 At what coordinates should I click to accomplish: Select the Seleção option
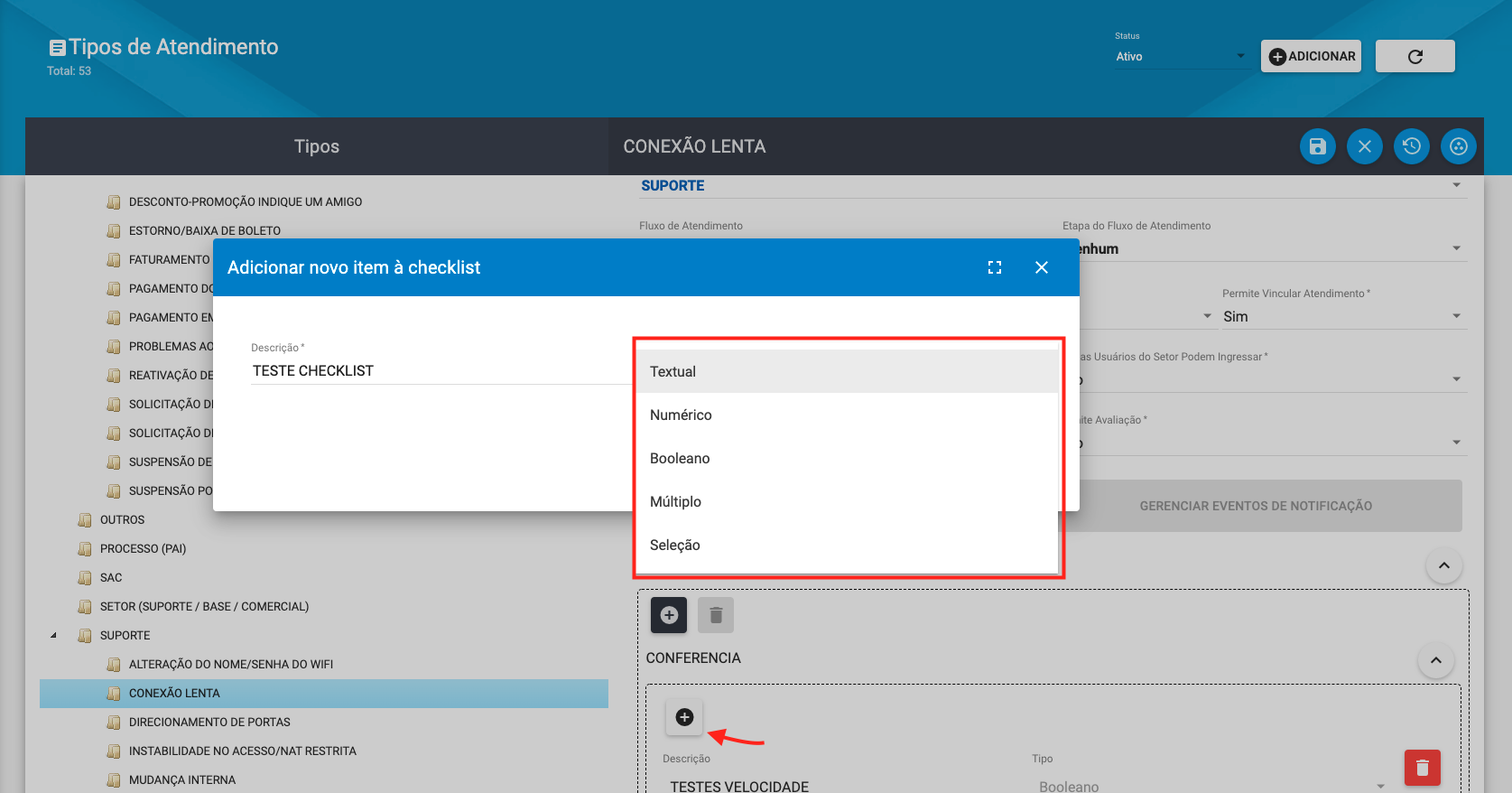coord(848,545)
